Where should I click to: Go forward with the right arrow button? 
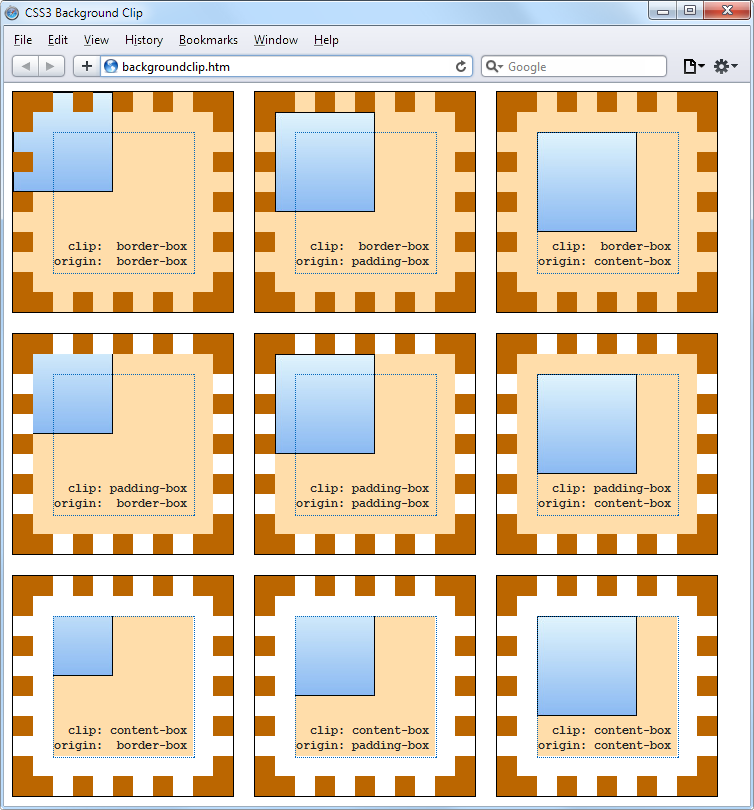[51, 66]
